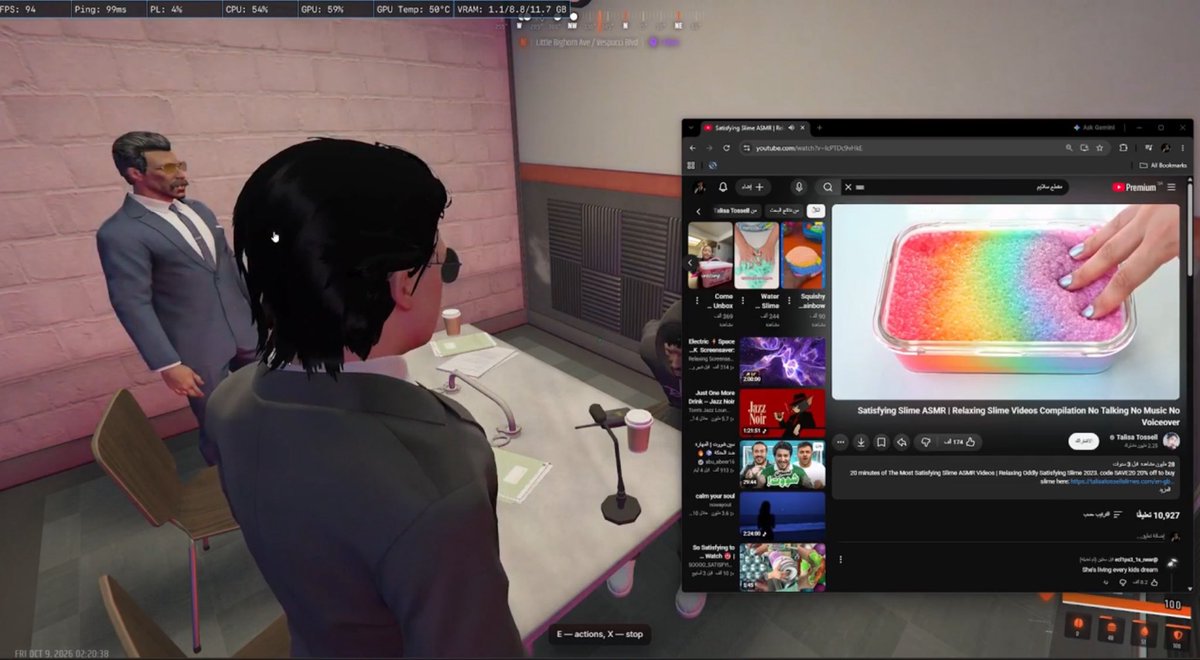Clear the YouTube search box

click(848, 187)
